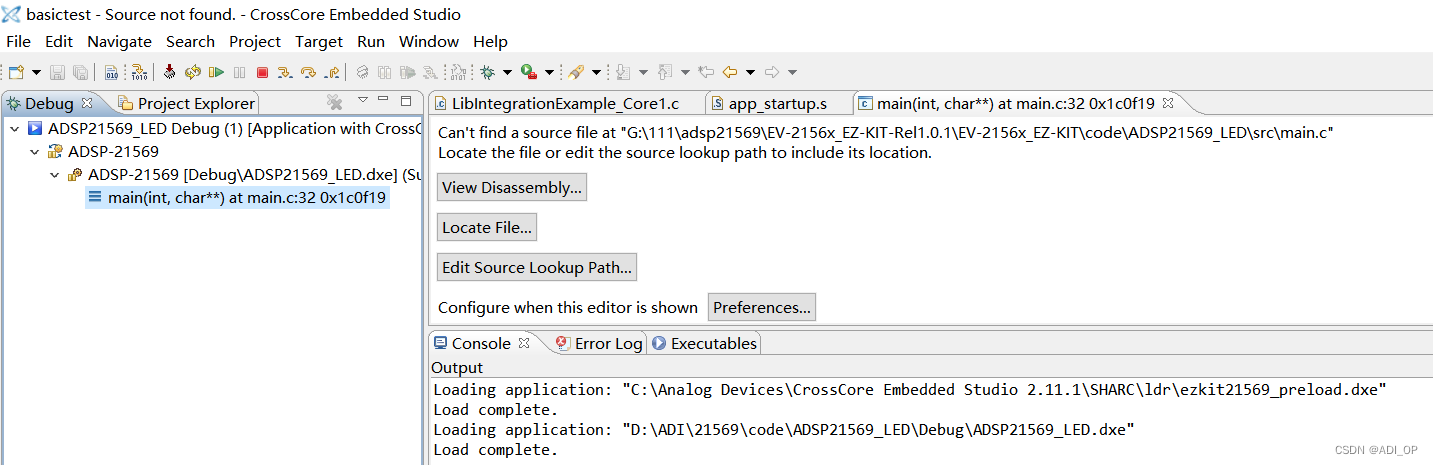Switch to the Error Log tab
The height and width of the screenshot is (465, 1433).
pyautogui.click(x=599, y=343)
